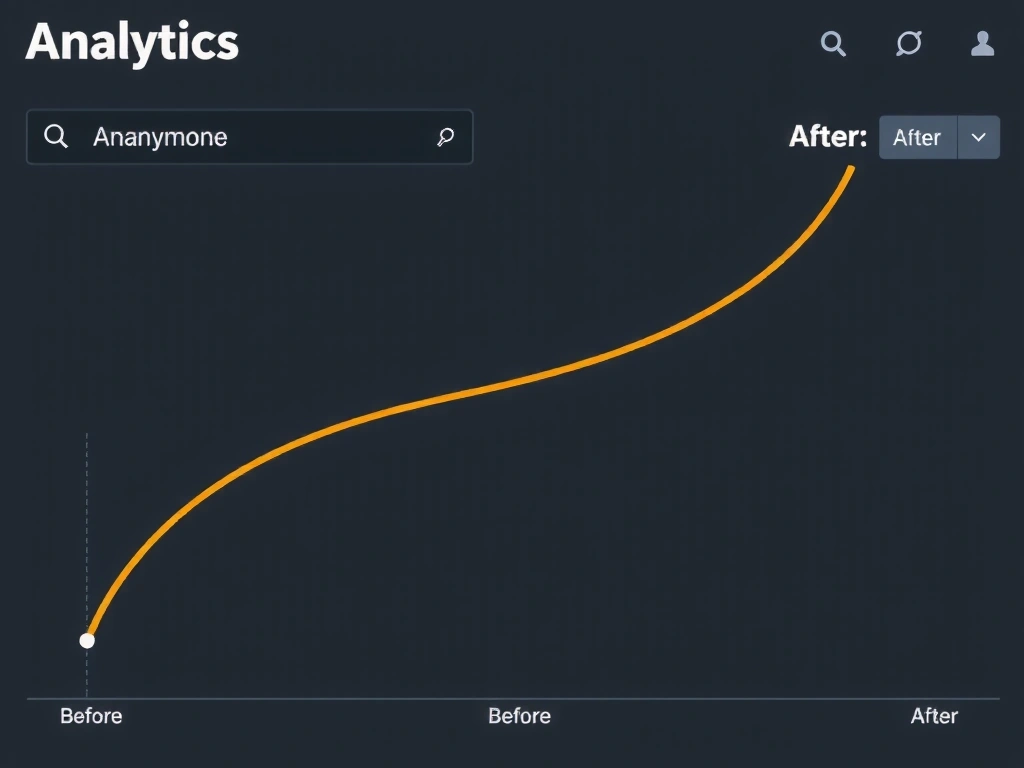Click the small search icon at the search box's right end
This screenshot has height=768, width=1024.
coord(445,138)
